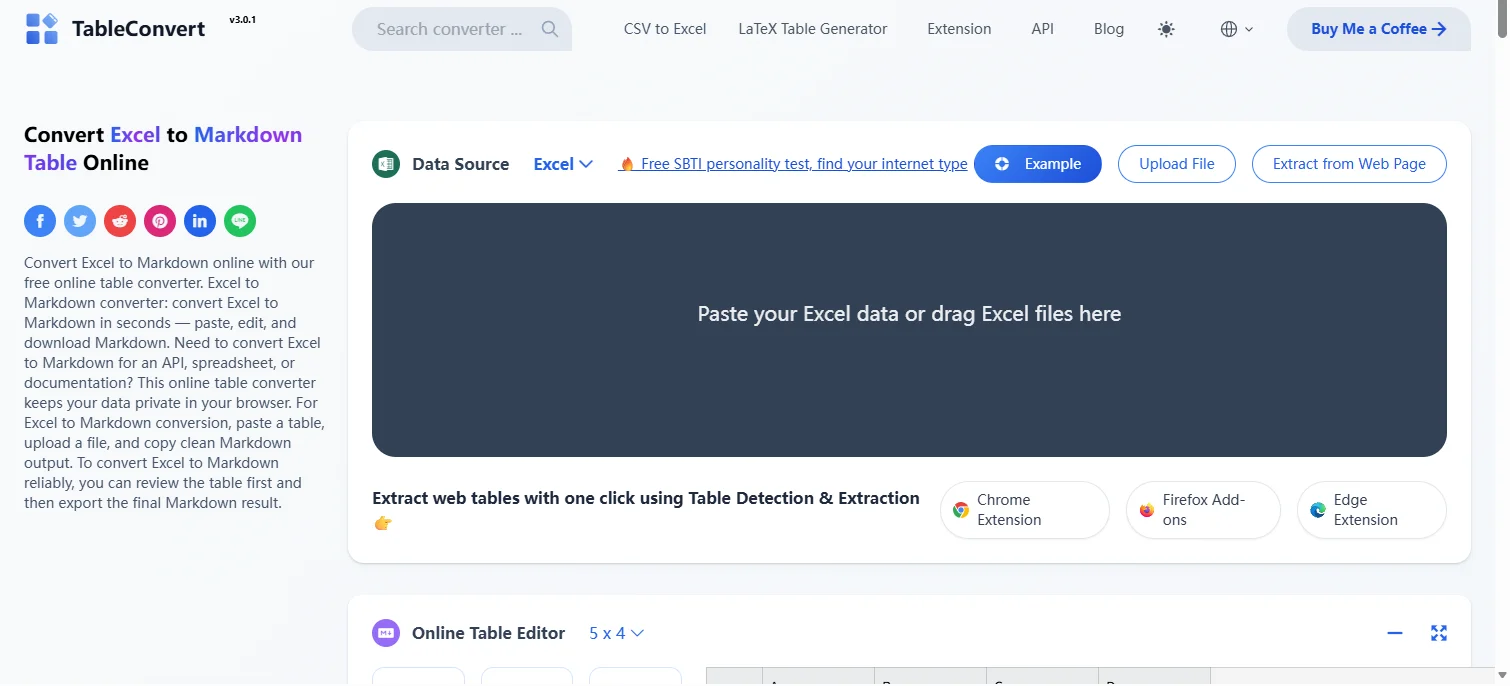
Task: Share the page on Twitter
Action: click(79, 220)
